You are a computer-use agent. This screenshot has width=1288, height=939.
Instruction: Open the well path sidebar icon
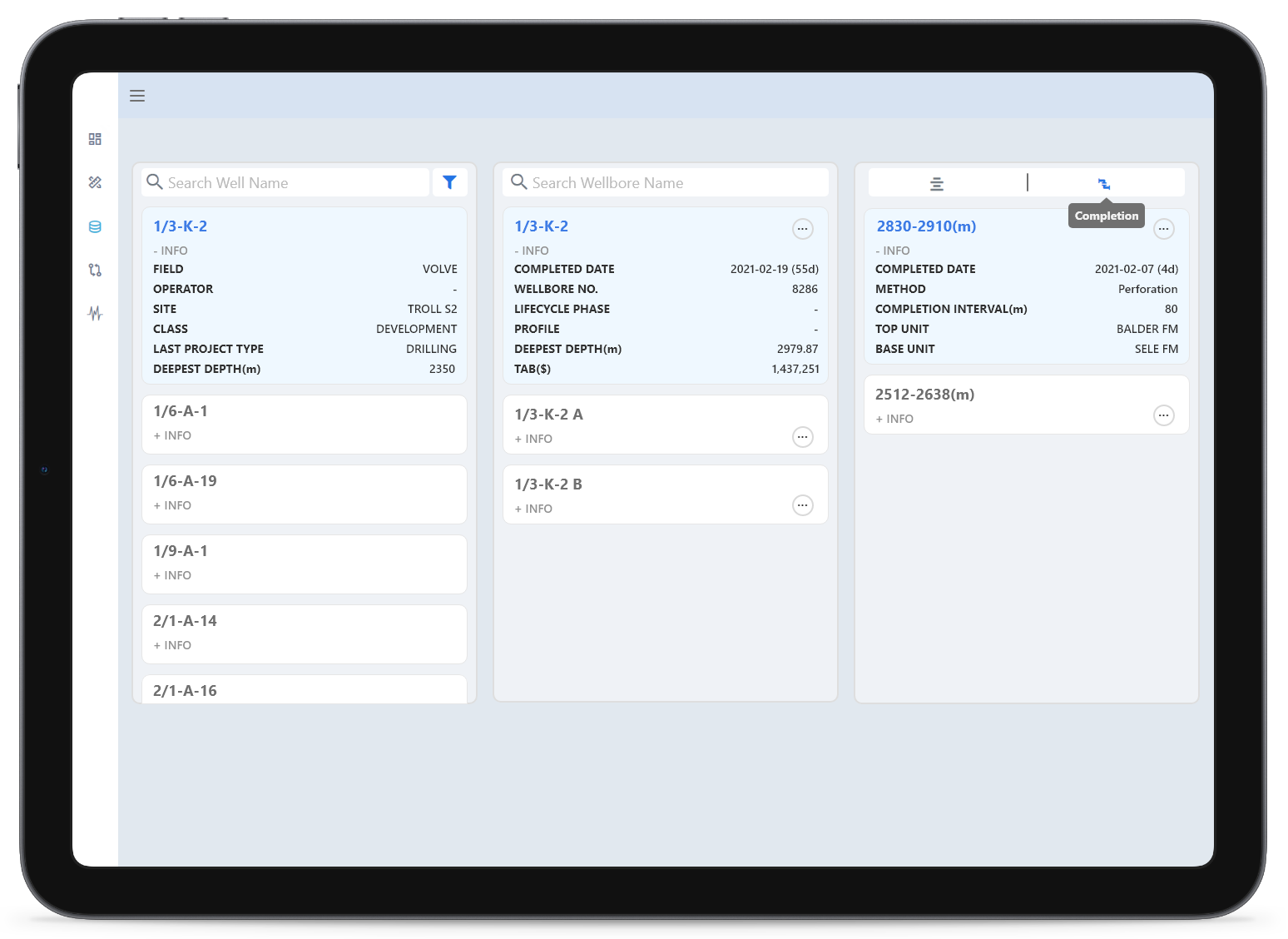95,270
